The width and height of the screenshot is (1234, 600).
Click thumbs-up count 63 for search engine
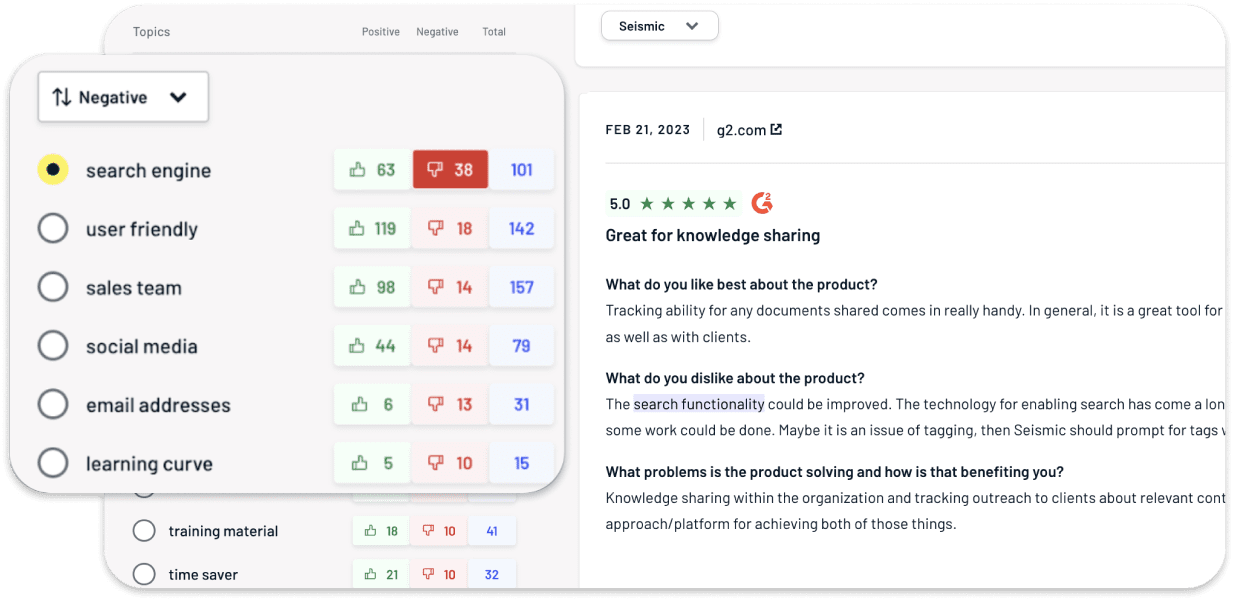click(372, 170)
